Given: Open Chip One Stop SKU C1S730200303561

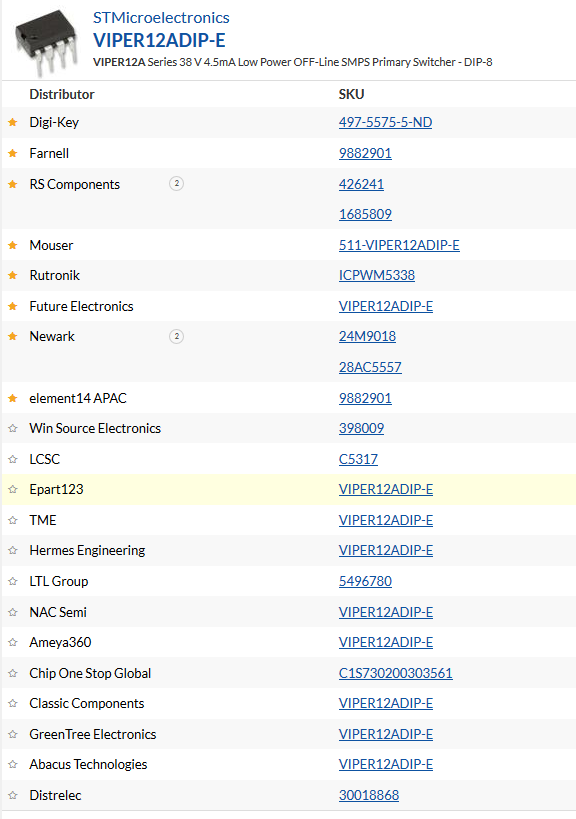Looking at the screenshot, I should pos(395,673).
